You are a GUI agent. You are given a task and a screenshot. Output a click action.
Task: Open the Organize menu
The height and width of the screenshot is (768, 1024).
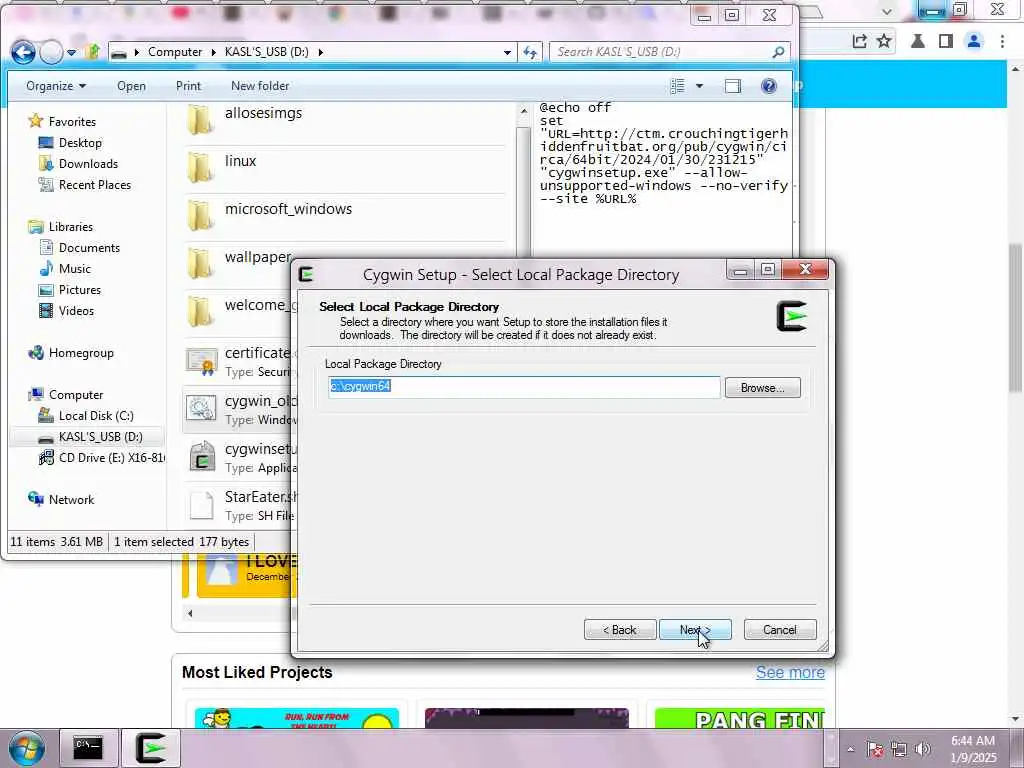click(56, 86)
